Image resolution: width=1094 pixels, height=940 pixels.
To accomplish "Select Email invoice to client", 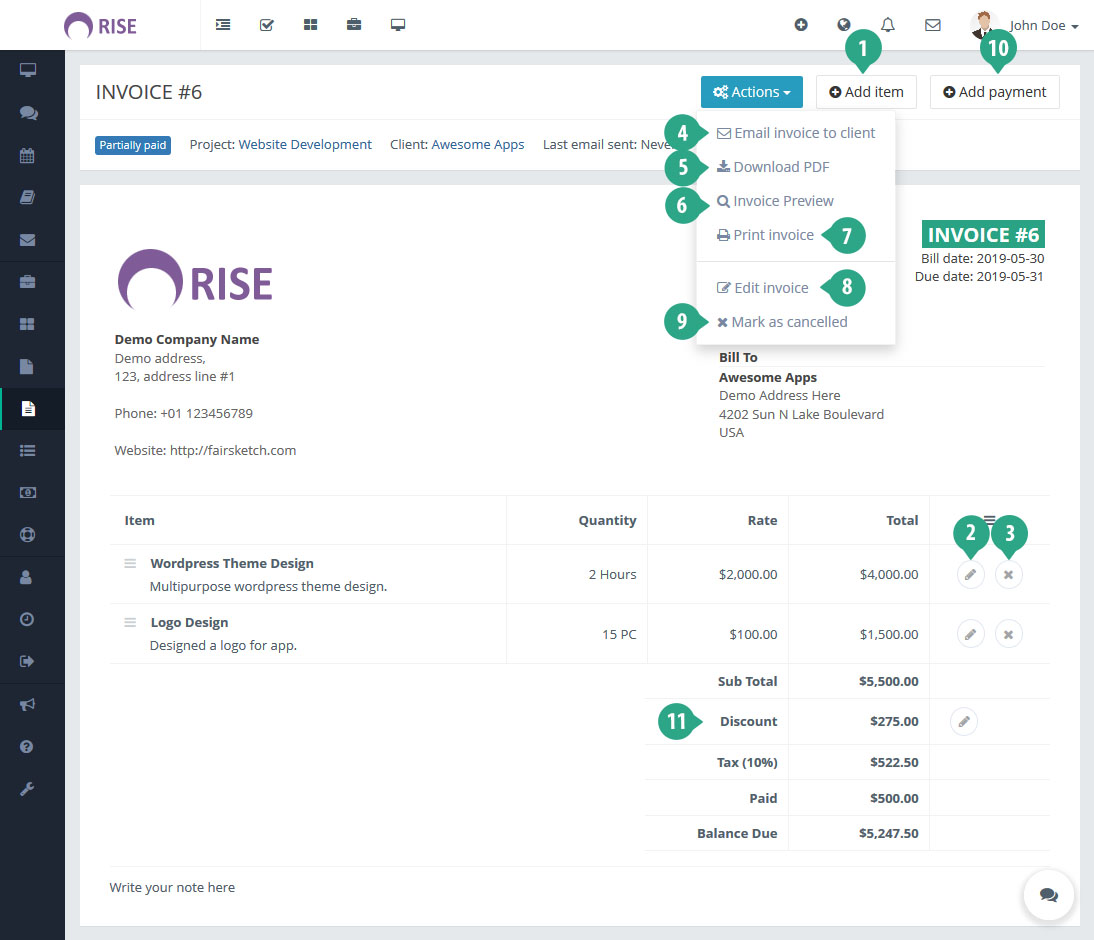I will click(805, 132).
